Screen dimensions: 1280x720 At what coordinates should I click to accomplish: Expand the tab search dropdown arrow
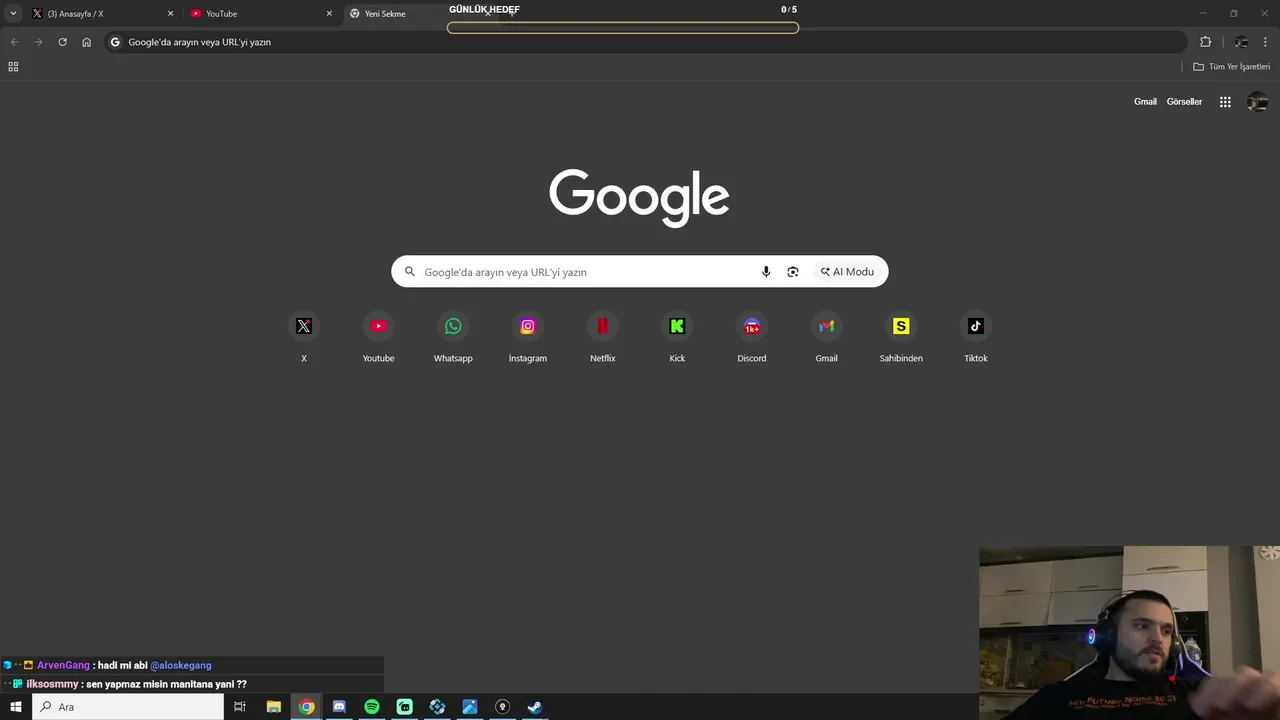pos(13,14)
